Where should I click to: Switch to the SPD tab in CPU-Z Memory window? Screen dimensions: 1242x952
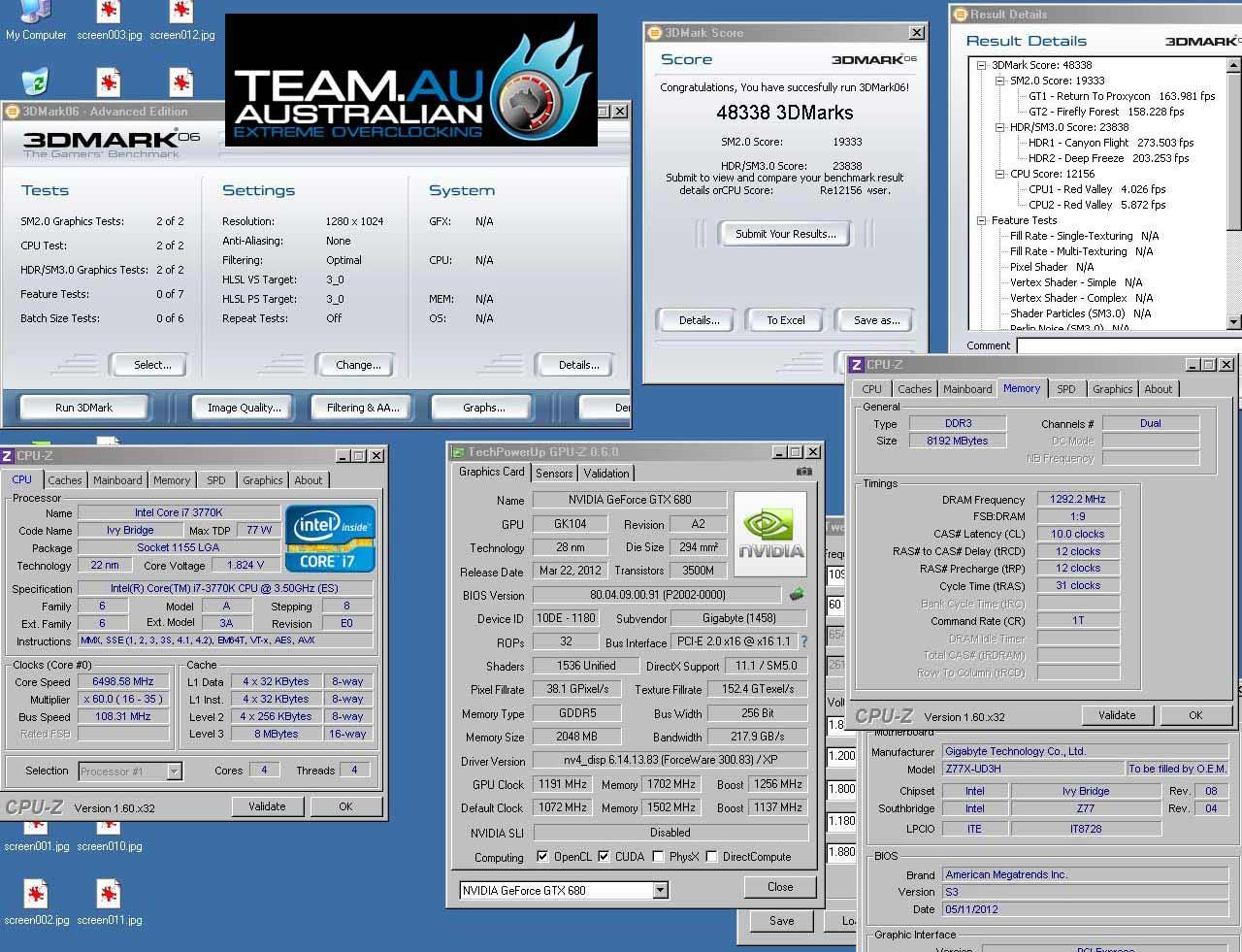1065,389
